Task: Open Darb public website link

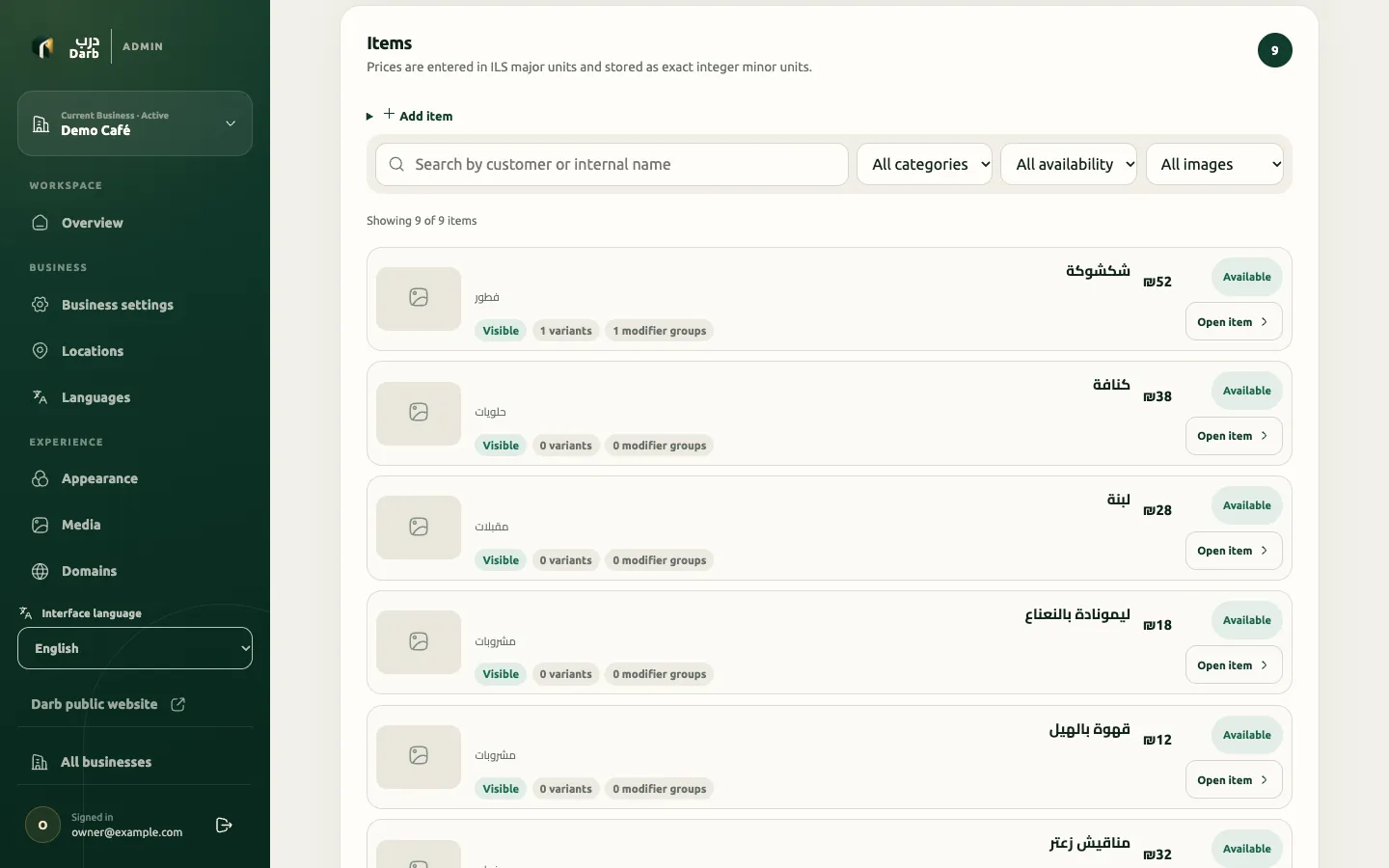Action: coord(108,704)
